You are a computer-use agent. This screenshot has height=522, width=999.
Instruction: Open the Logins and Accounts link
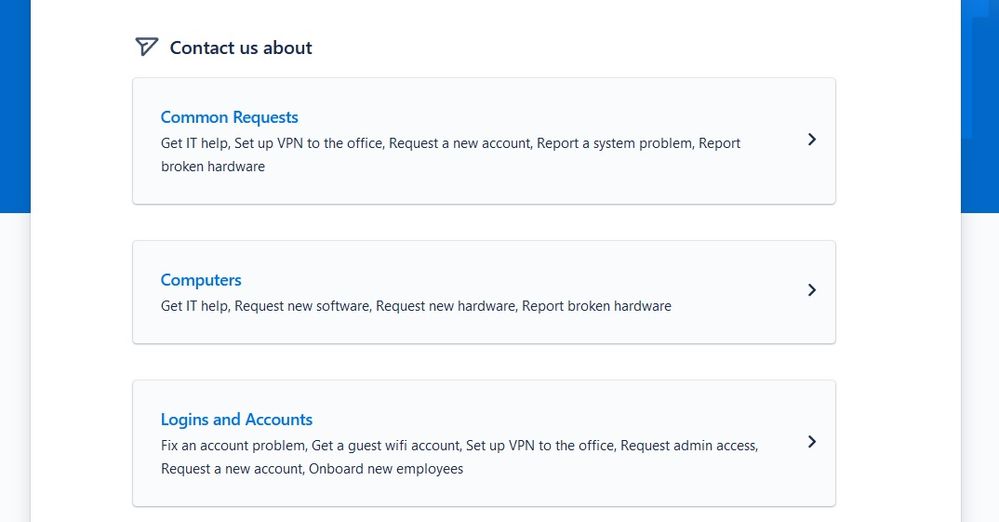236,419
